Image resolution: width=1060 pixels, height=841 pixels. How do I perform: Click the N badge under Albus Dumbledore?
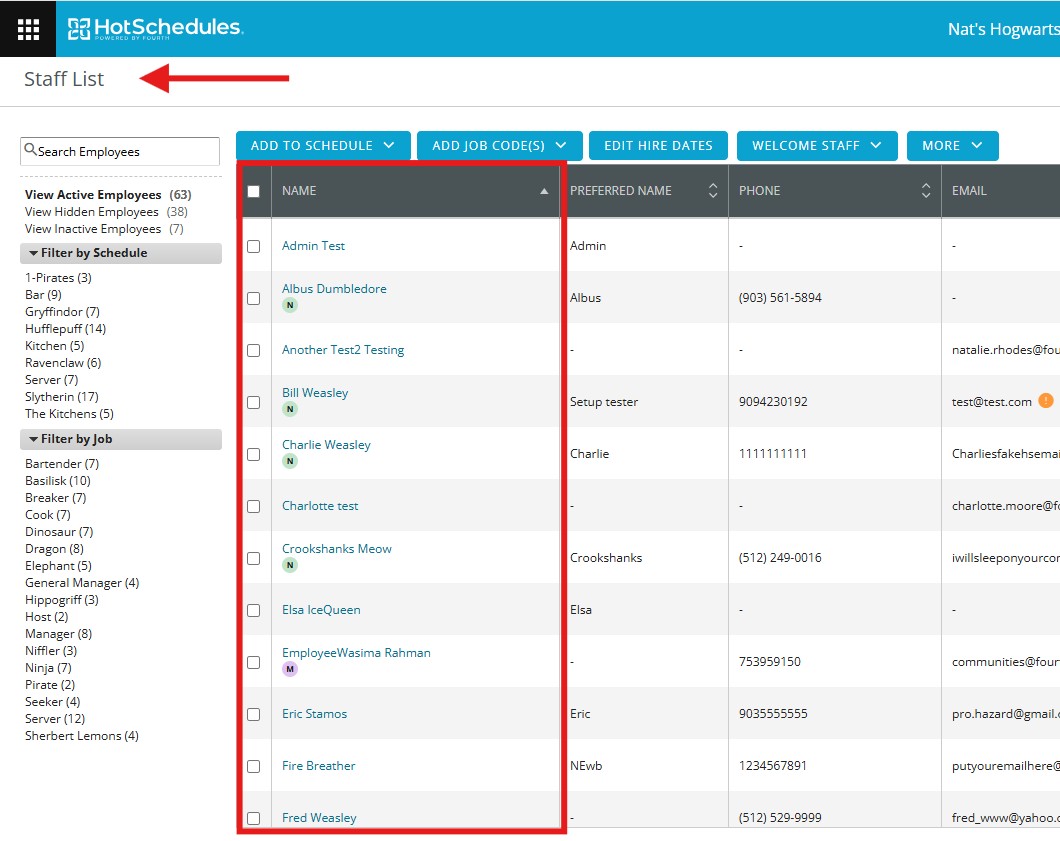click(x=290, y=305)
